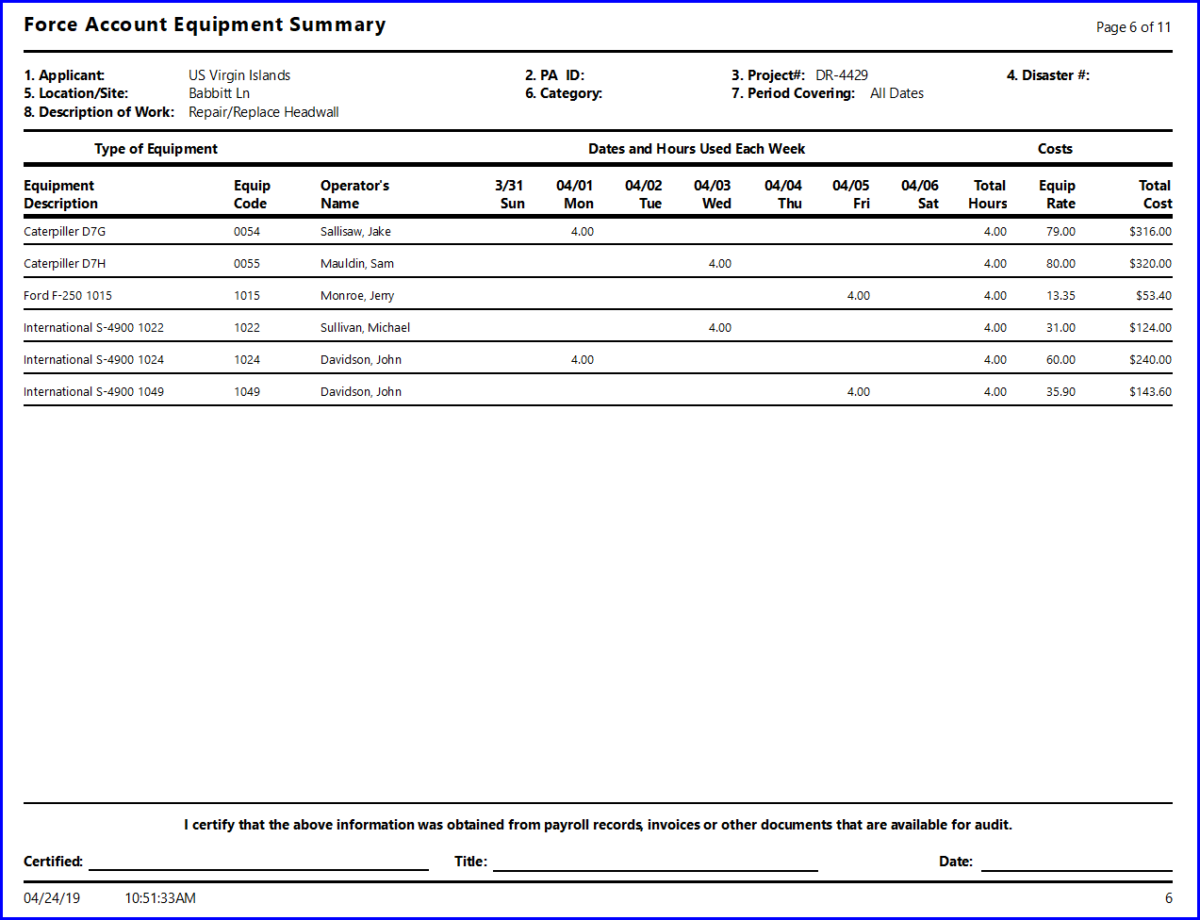Click the Period Covering value All Dates

(x=898, y=93)
